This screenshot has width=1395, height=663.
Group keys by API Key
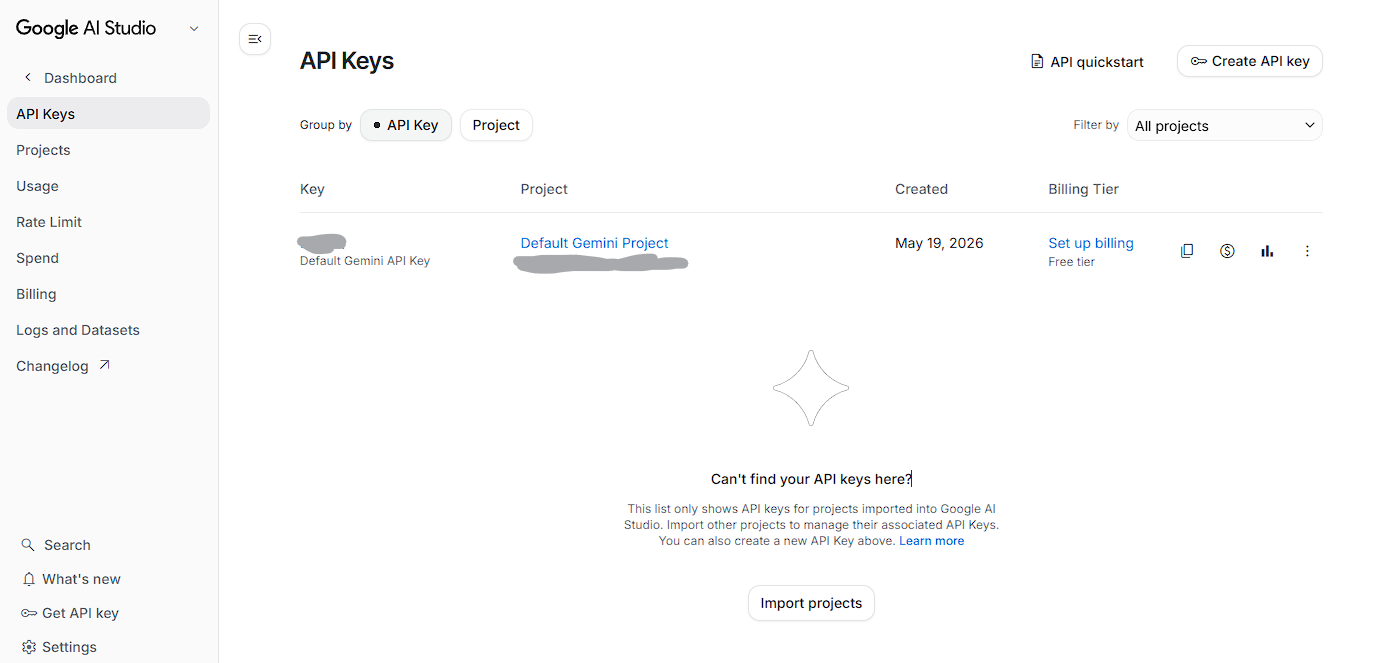pyautogui.click(x=406, y=125)
